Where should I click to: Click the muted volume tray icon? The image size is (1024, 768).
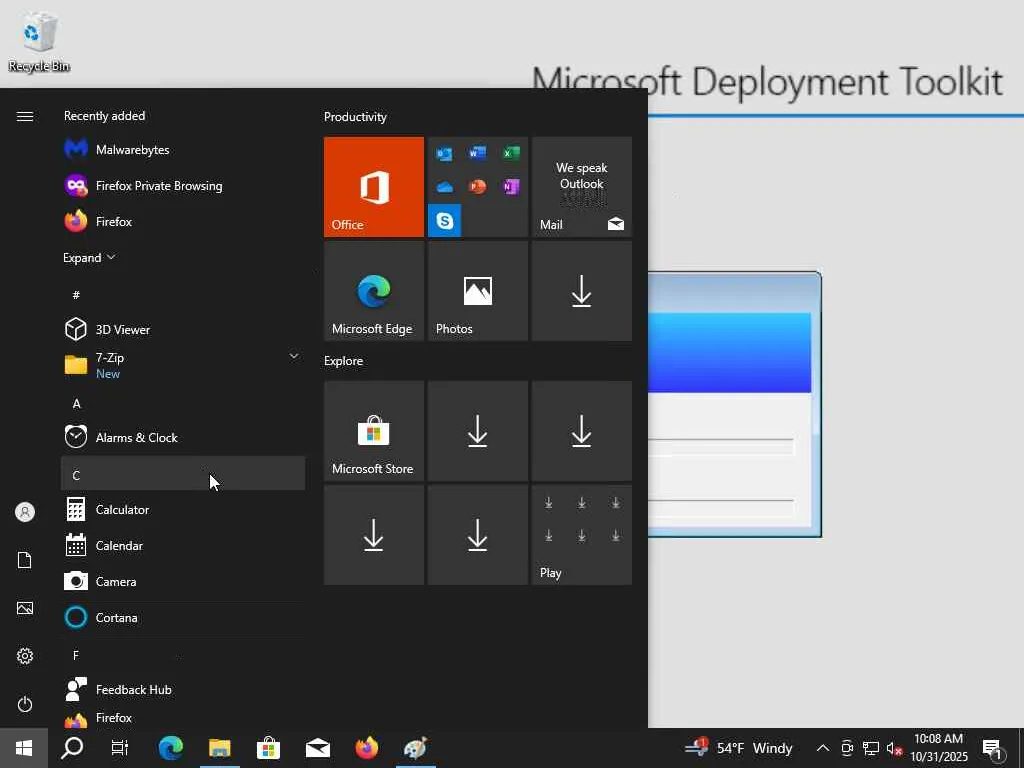click(894, 748)
